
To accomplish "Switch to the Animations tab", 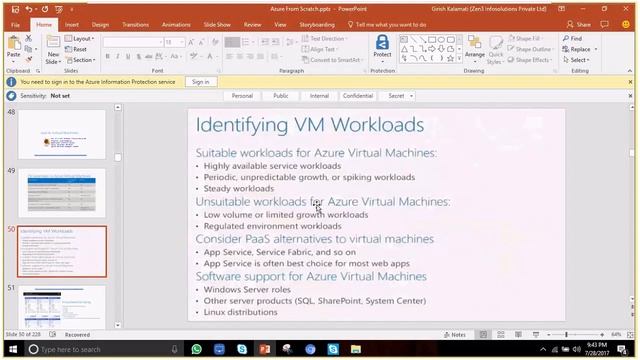I will (176, 25).
